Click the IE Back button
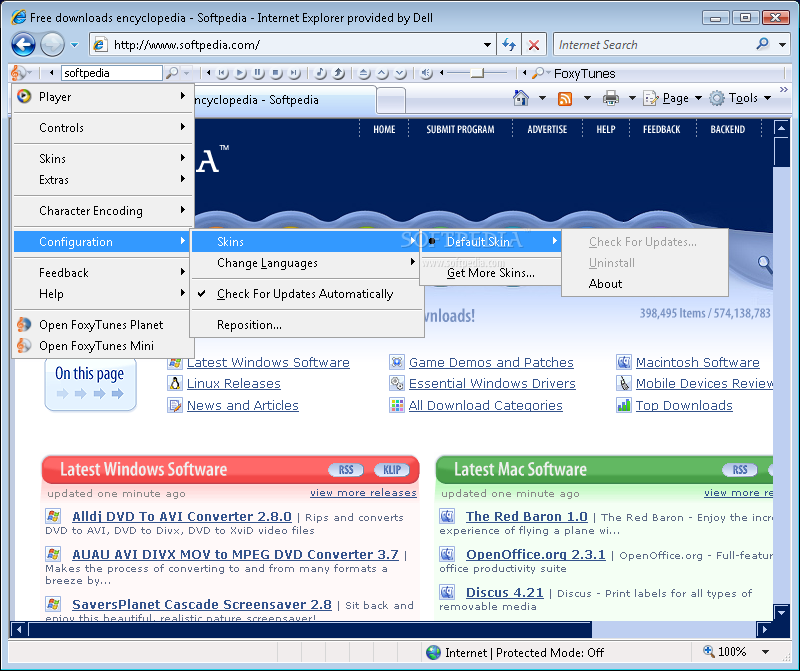 coord(23,44)
